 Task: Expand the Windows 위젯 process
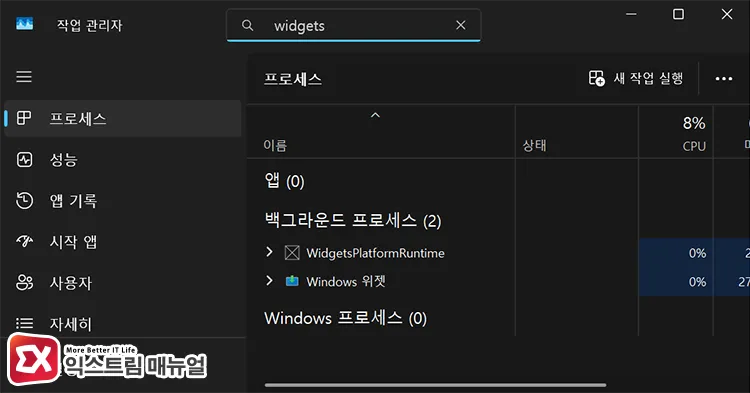[x=269, y=281]
